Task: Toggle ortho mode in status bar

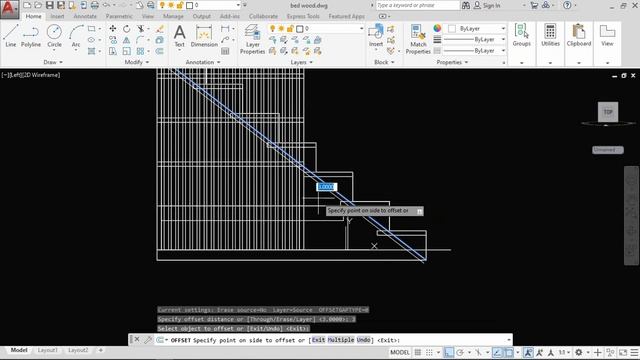Action: click(x=449, y=352)
